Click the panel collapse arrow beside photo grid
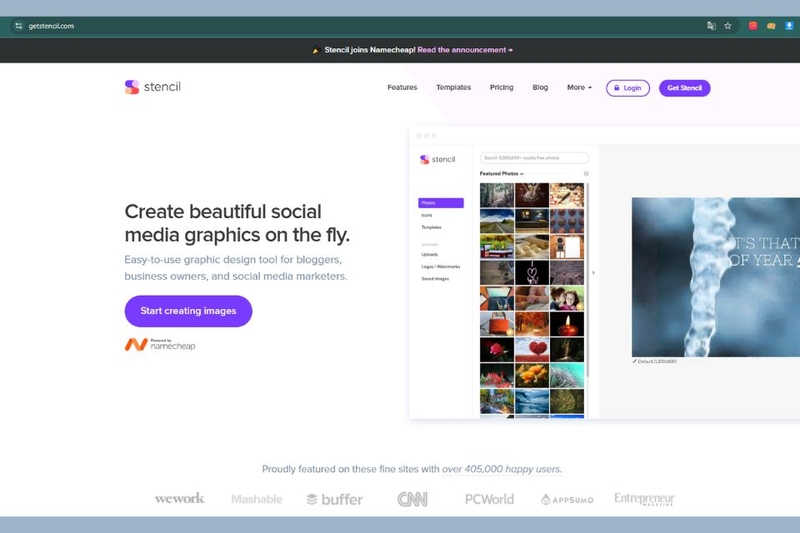 coord(593,272)
